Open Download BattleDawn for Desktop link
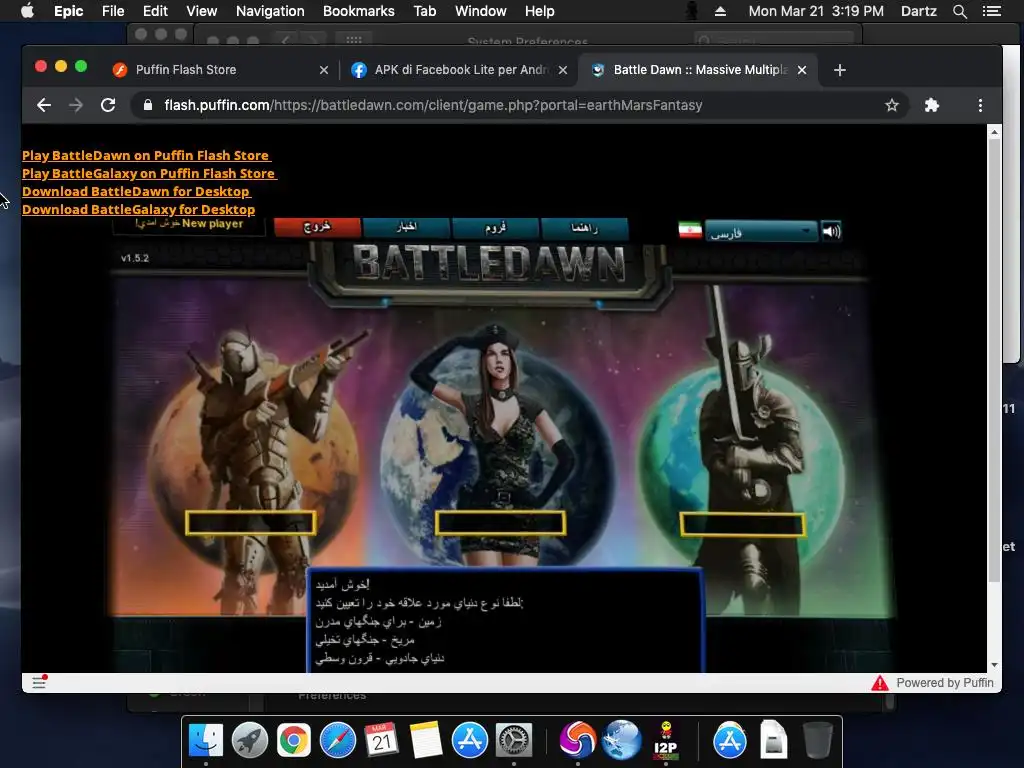This screenshot has height=768, width=1024. pos(136,191)
